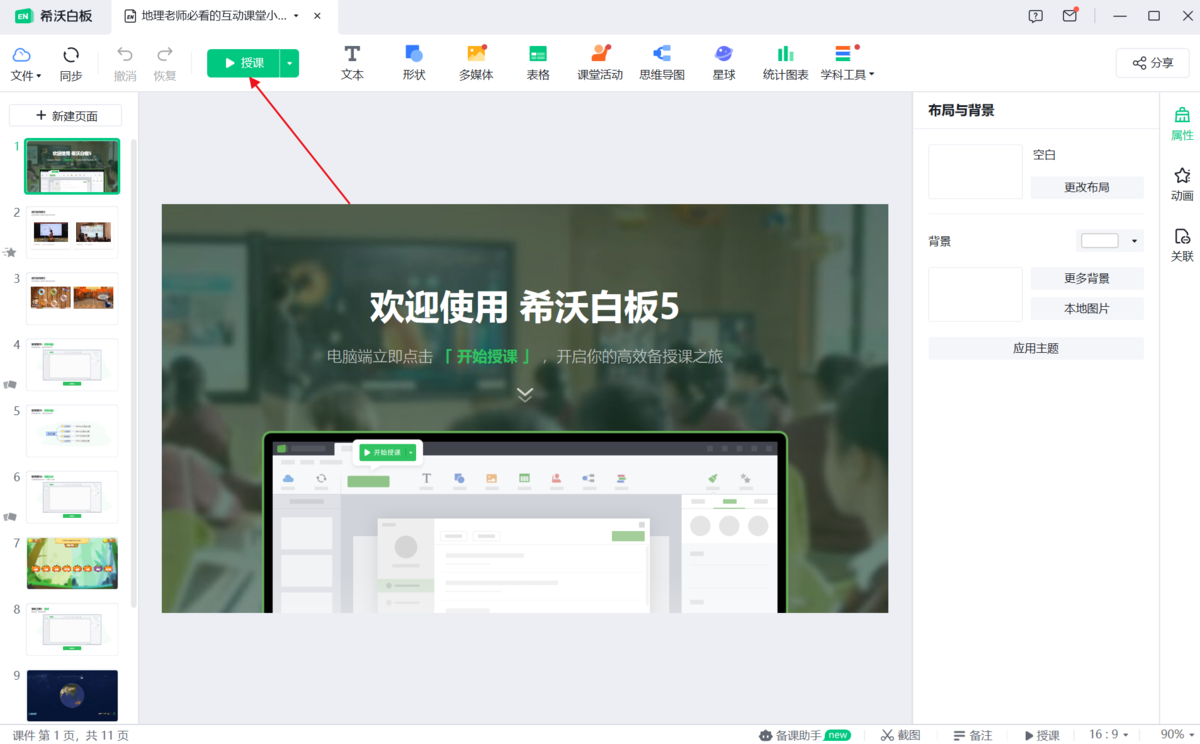Viewport: 1200px width, 744px height.
Task: Select slide thumbnail 9 with the globe
Action: click(72, 695)
